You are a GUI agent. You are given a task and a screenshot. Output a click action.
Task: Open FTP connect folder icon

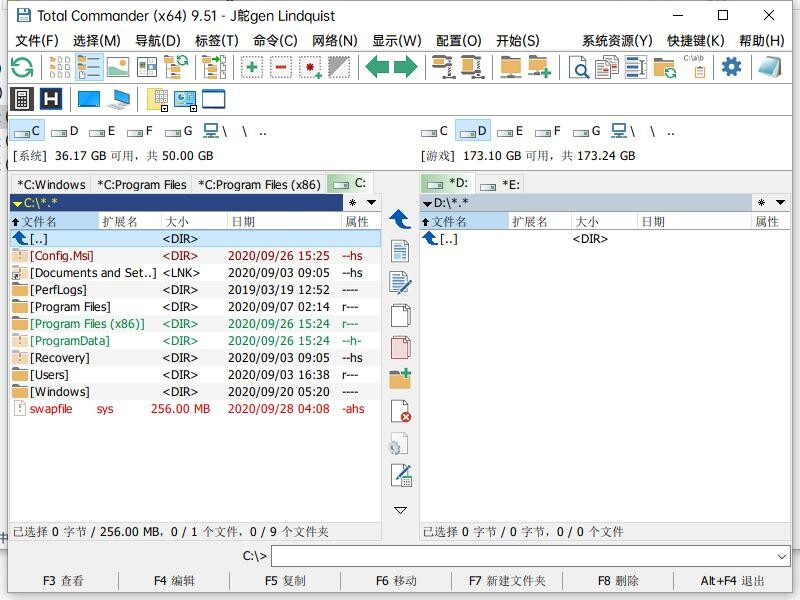point(511,67)
